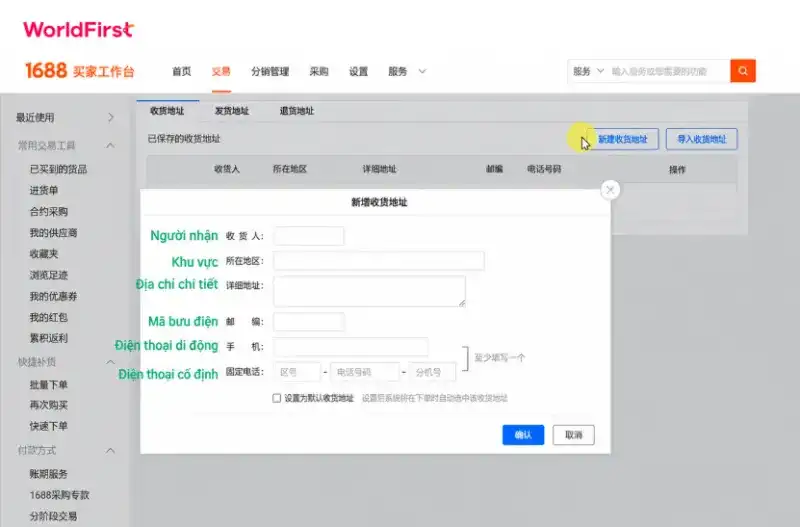Viewport: 800px width, 527px height.
Task: Click the 分机号 extension field
Action: [432, 372]
